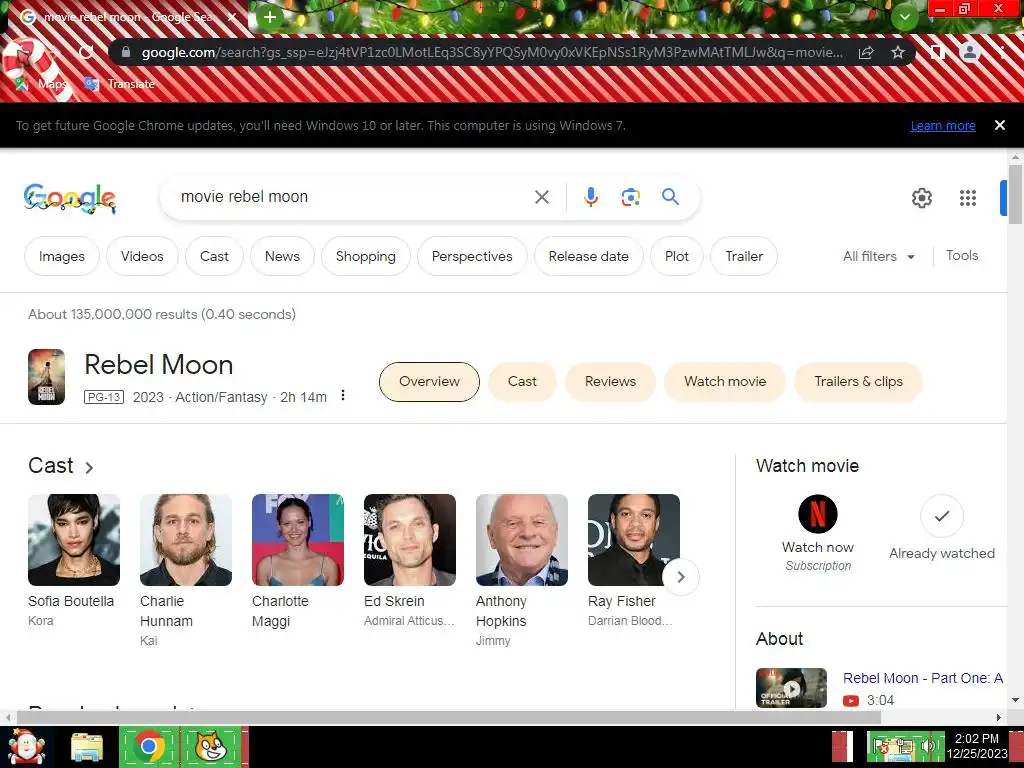Open the Maps bookmark
This screenshot has height=768, width=1024.
(42, 84)
